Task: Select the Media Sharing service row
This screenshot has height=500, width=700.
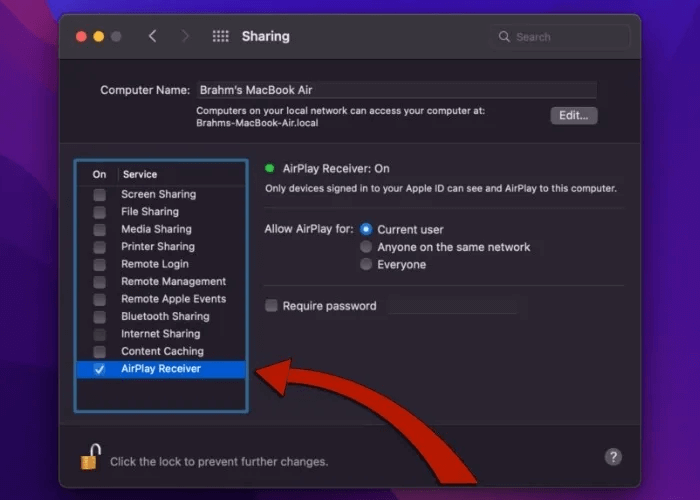Action: tap(161, 229)
